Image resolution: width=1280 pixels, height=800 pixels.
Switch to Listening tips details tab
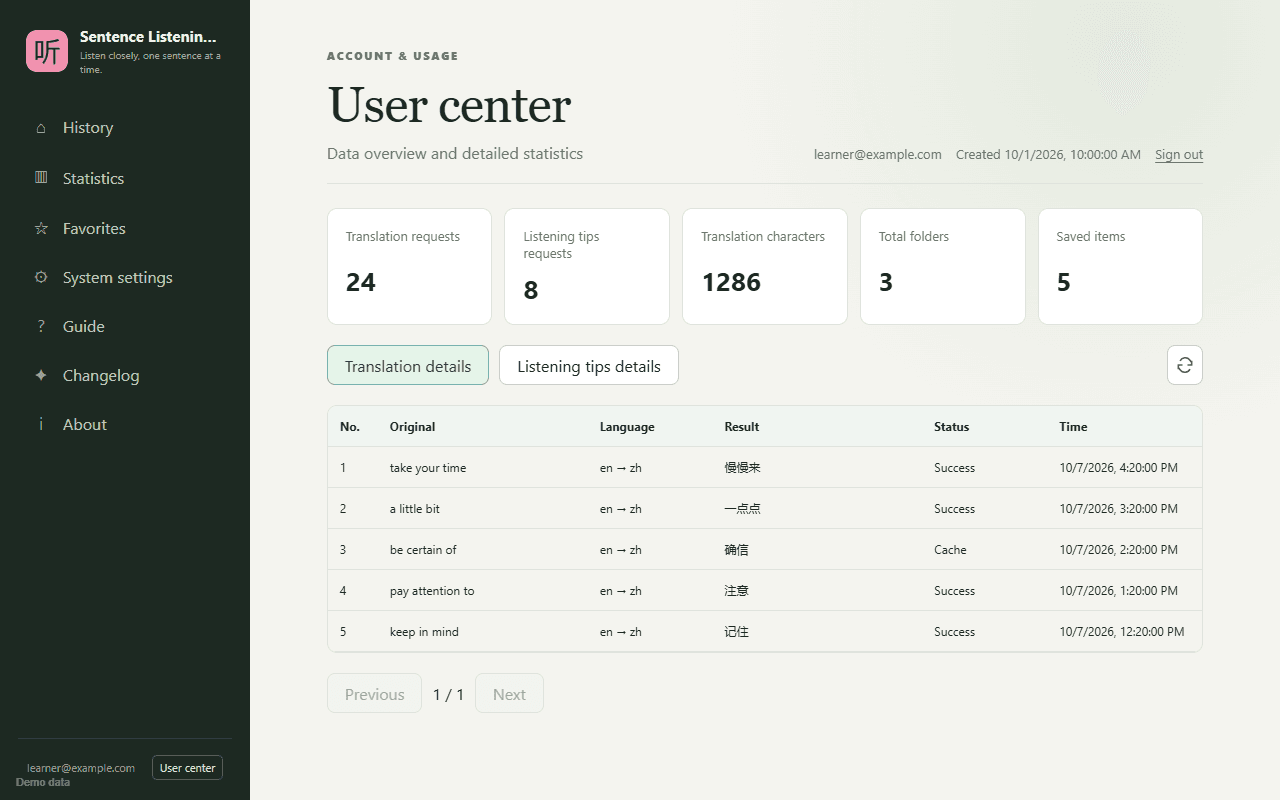589,365
